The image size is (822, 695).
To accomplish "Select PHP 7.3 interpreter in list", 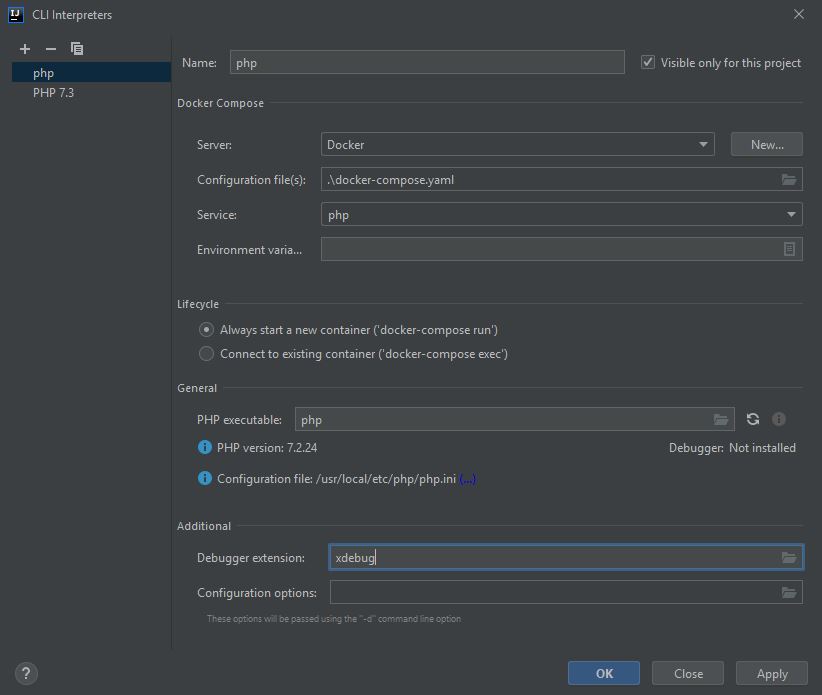I will 91,93.
